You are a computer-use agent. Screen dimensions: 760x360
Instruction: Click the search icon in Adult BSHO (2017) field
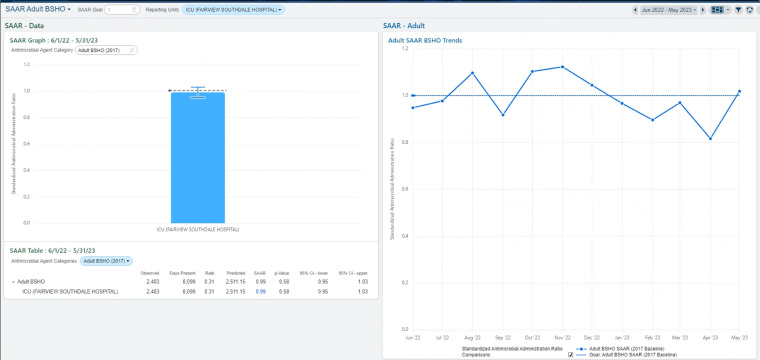point(131,50)
